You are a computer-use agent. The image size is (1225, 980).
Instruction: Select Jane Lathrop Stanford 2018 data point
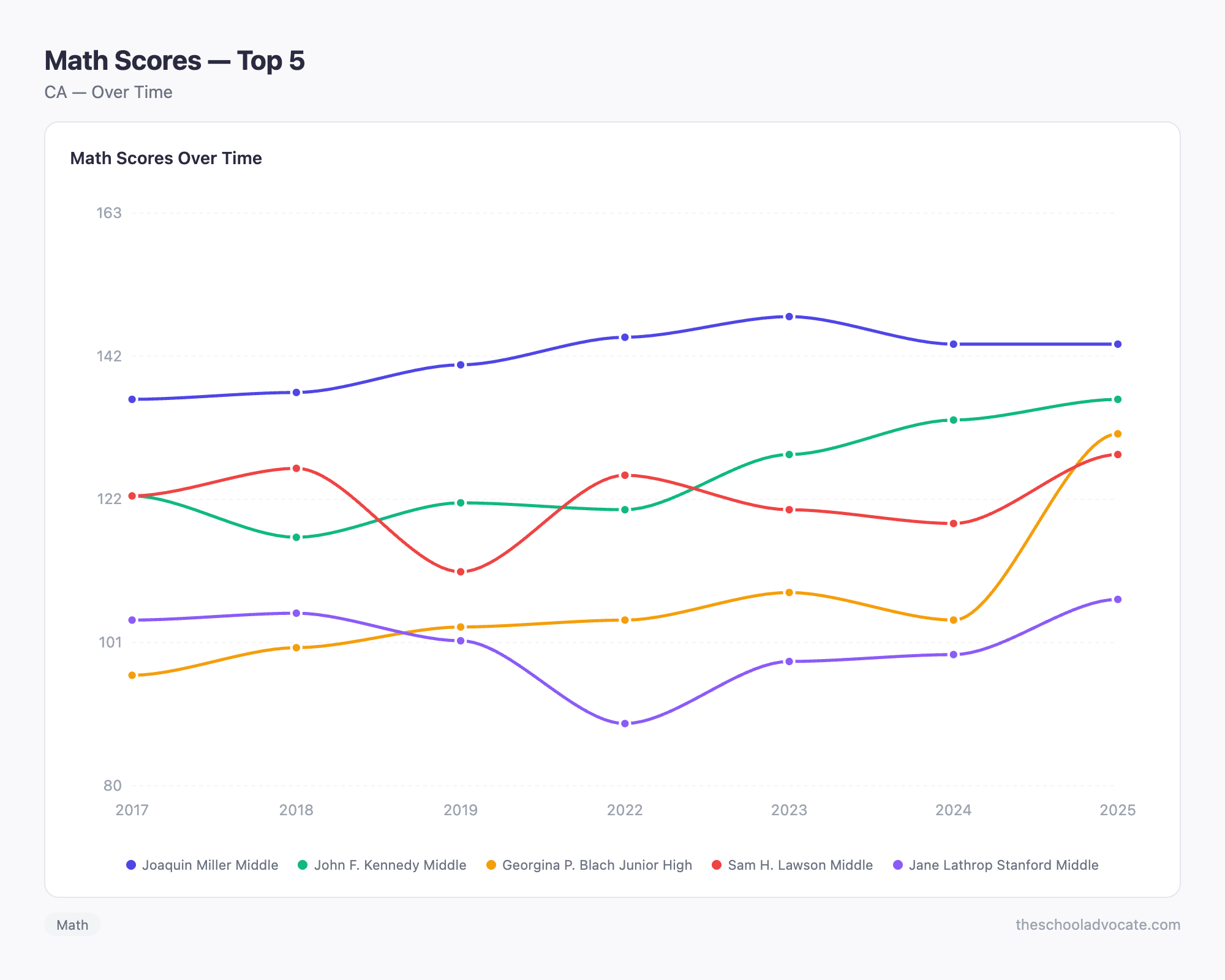(x=296, y=613)
